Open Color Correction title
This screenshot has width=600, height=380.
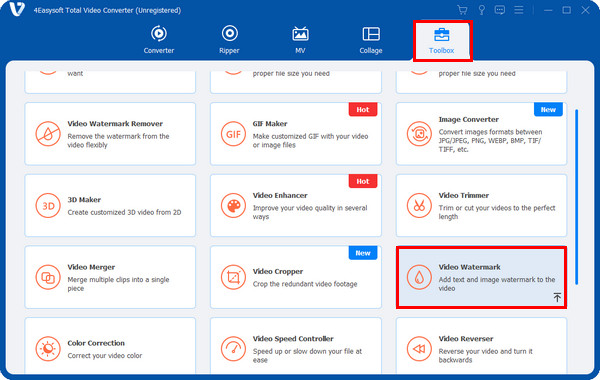click(96, 343)
